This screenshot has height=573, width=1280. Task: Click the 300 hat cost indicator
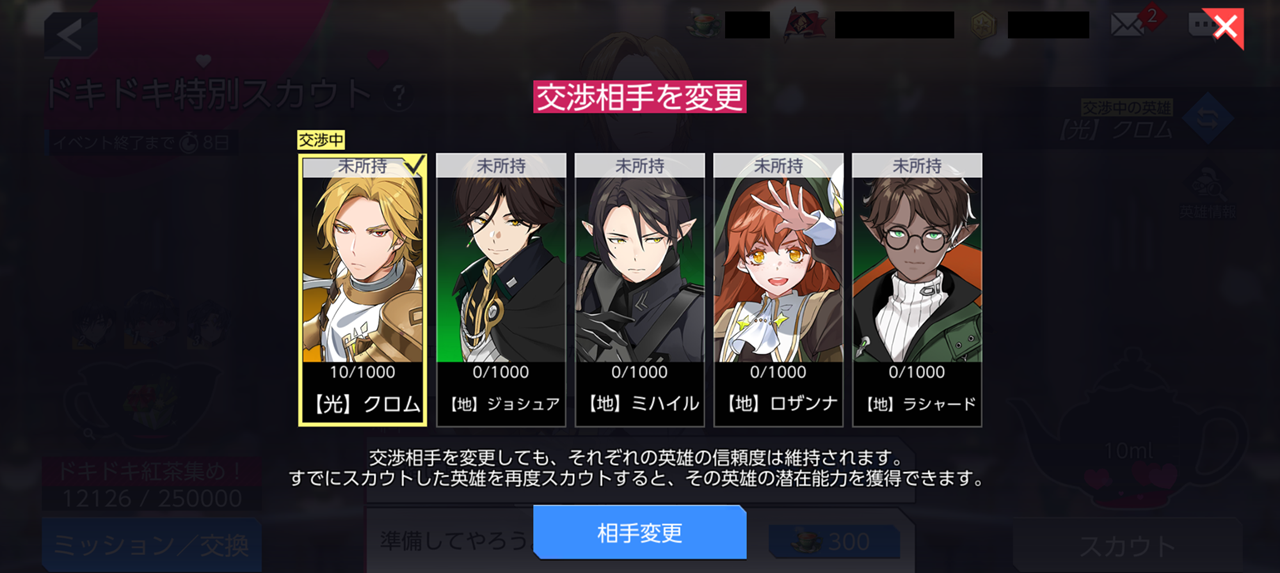tap(834, 542)
